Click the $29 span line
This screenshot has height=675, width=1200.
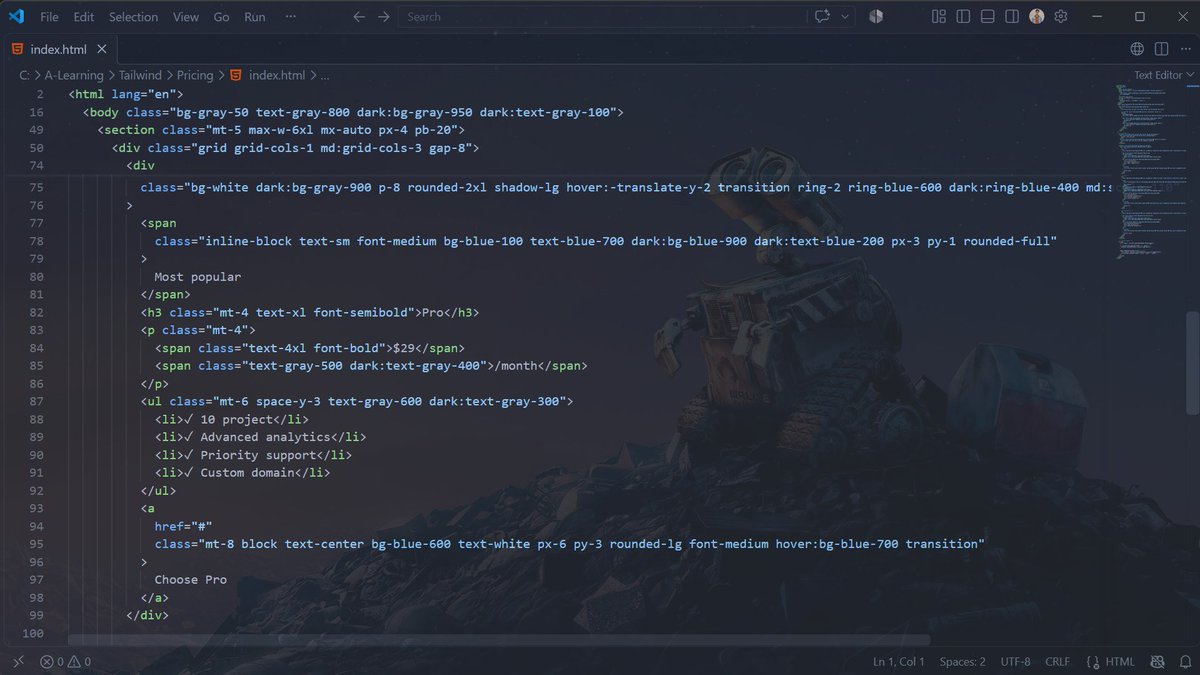310,348
